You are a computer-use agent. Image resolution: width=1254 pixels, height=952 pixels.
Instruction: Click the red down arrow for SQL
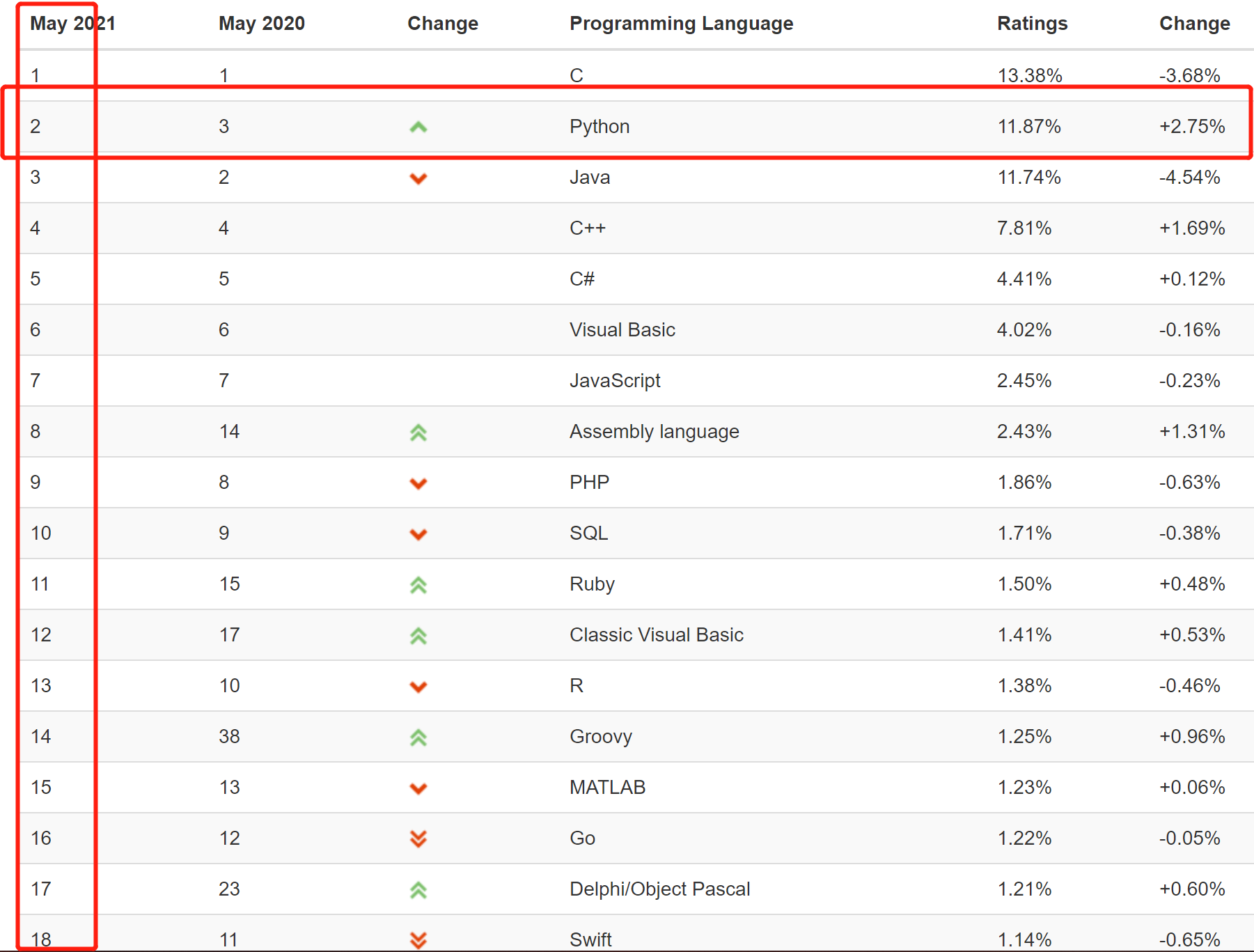coord(418,534)
